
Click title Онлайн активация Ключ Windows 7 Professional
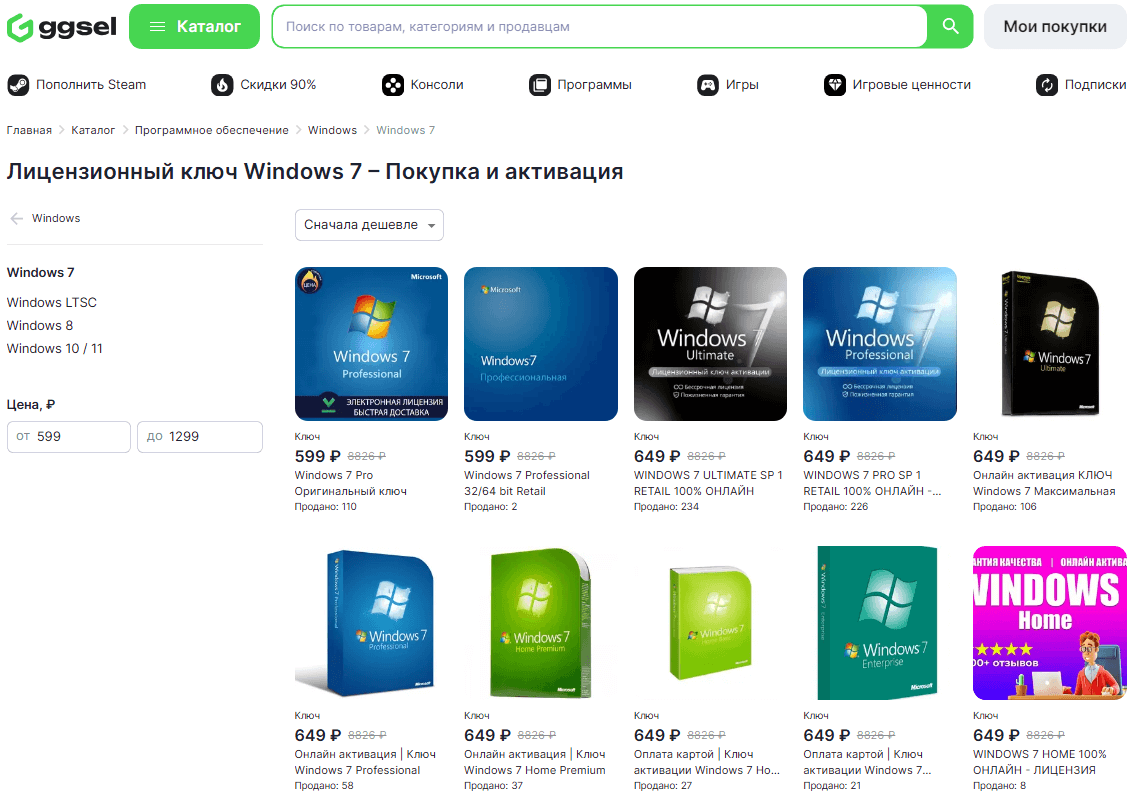point(365,762)
